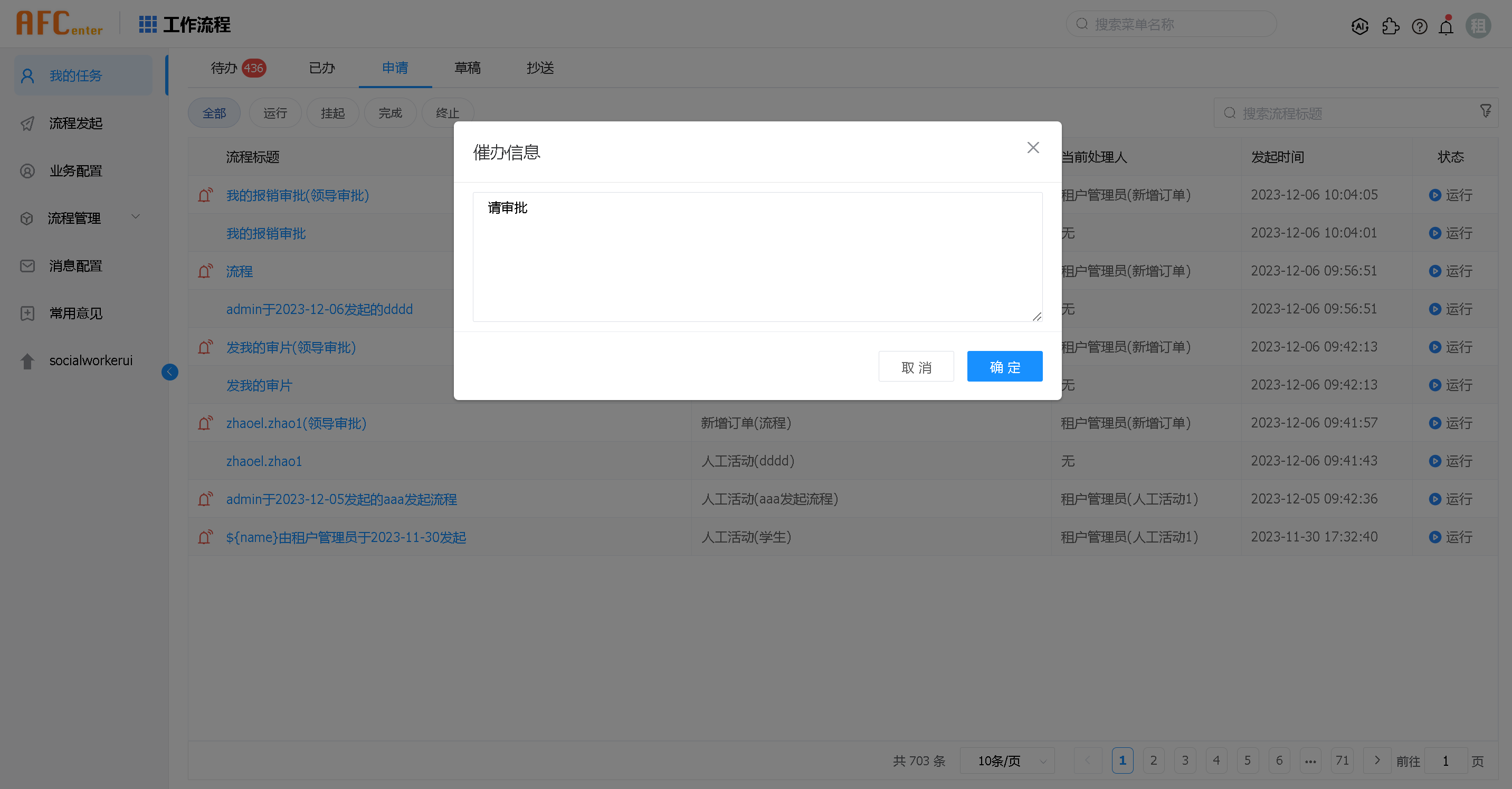This screenshot has width=1512, height=789.
Task: Click the blue grid app menu icon
Action: pyautogui.click(x=148, y=24)
